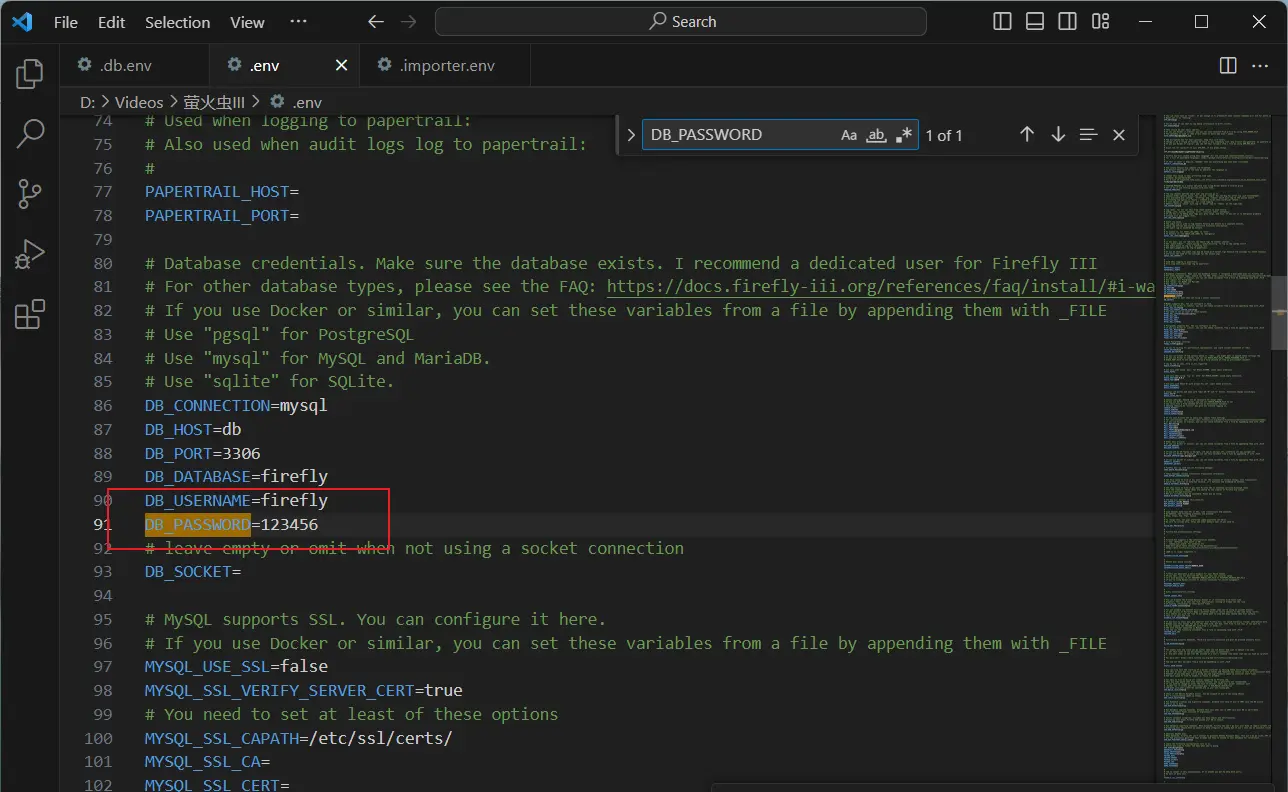Switch to the .importer.env tab
1288x792 pixels.
coord(446,65)
